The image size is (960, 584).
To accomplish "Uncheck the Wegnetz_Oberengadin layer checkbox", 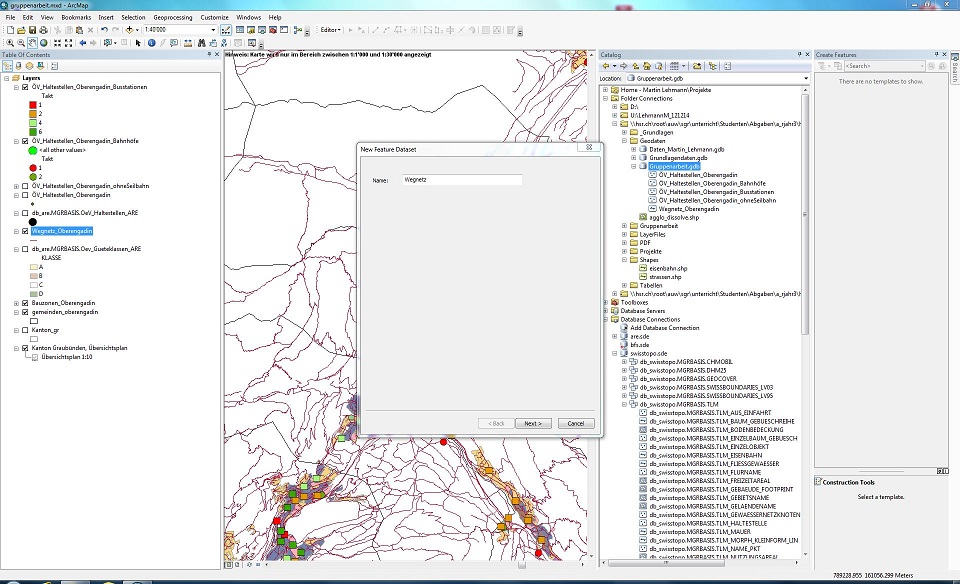I will (x=25, y=231).
